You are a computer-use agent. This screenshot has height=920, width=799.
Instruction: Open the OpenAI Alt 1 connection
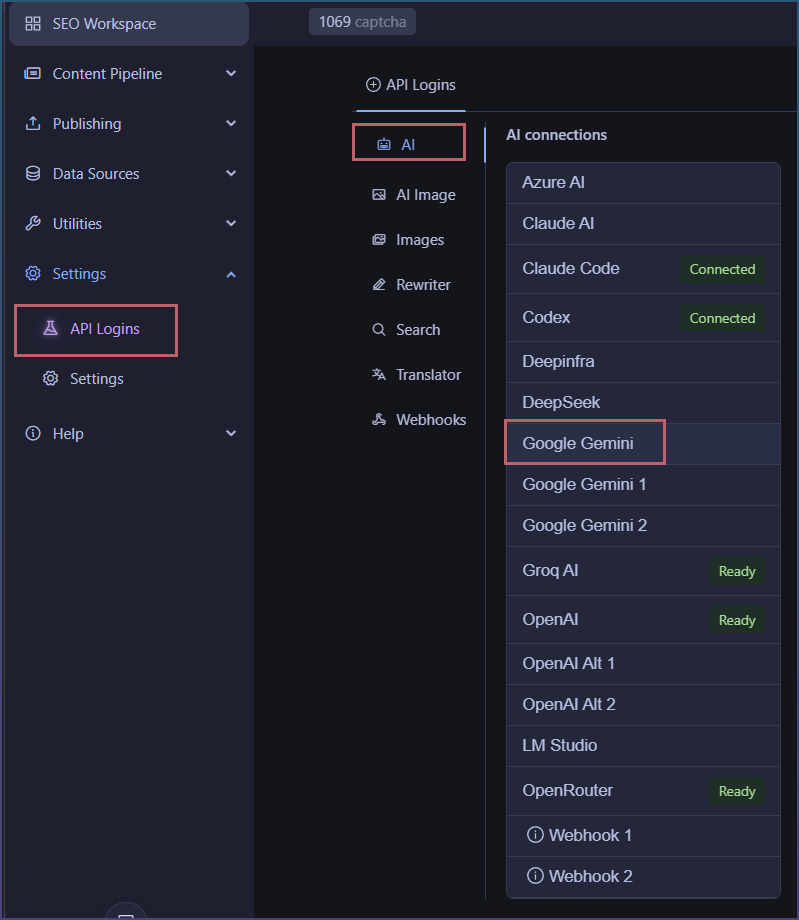click(643, 664)
